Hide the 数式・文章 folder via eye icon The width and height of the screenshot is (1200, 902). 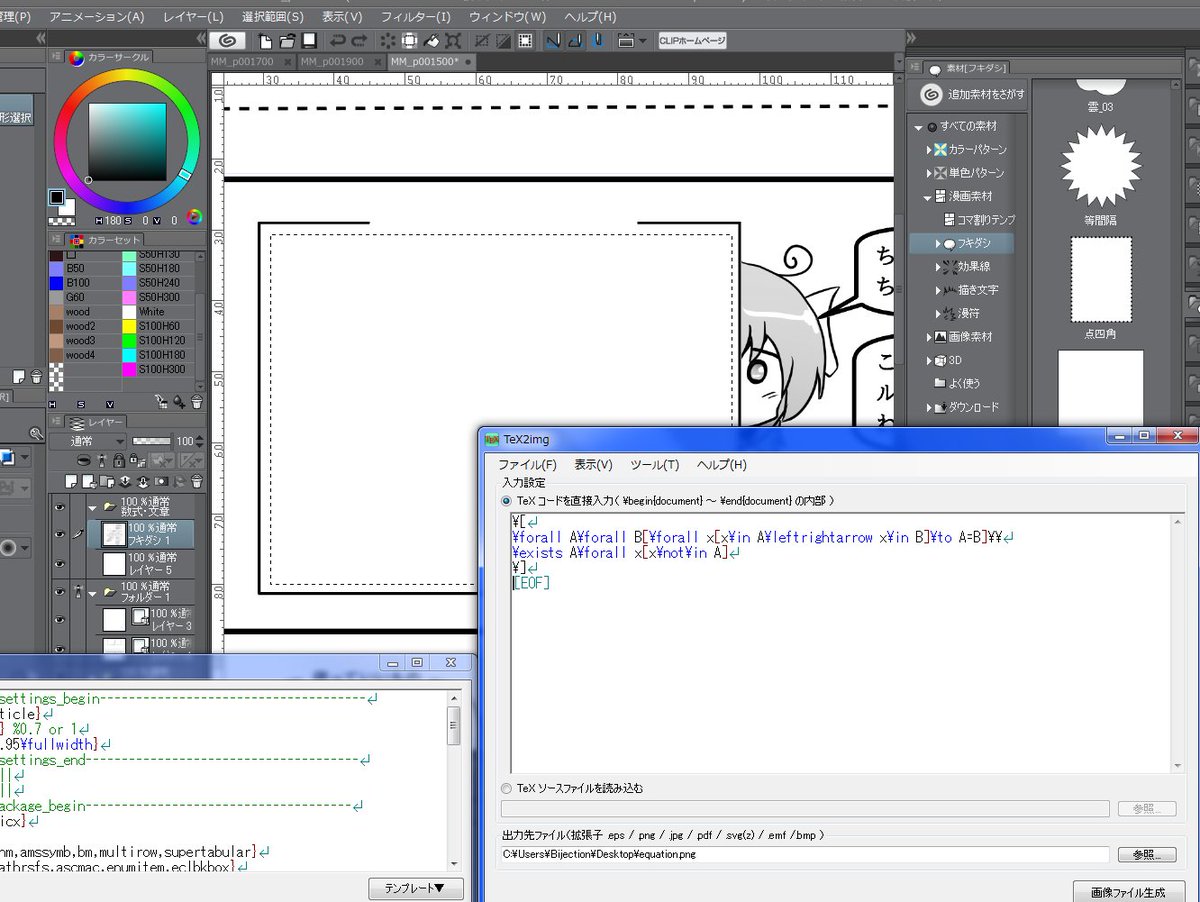(59, 507)
